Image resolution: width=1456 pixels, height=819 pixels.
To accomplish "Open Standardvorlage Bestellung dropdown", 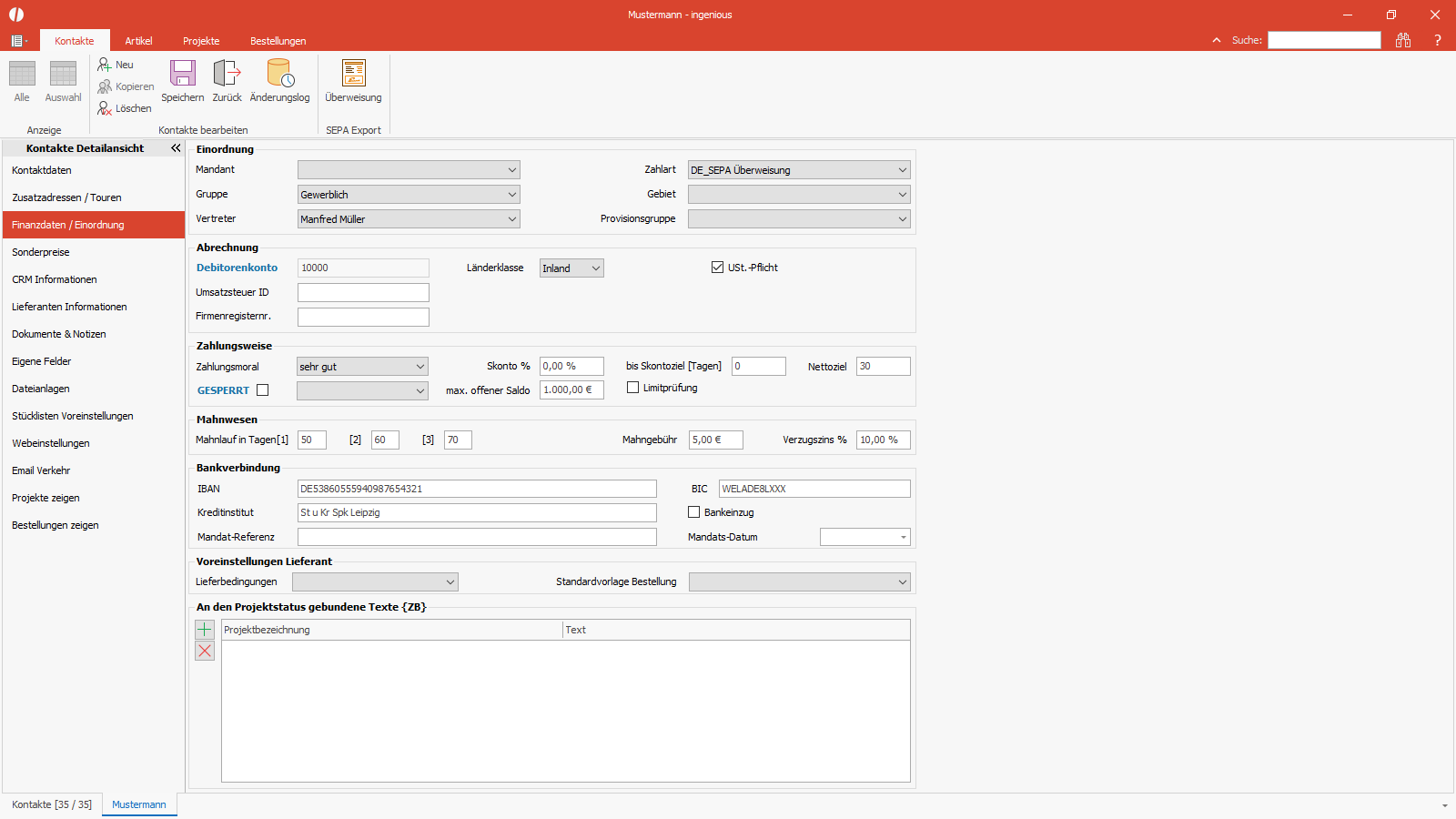I will point(800,581).
